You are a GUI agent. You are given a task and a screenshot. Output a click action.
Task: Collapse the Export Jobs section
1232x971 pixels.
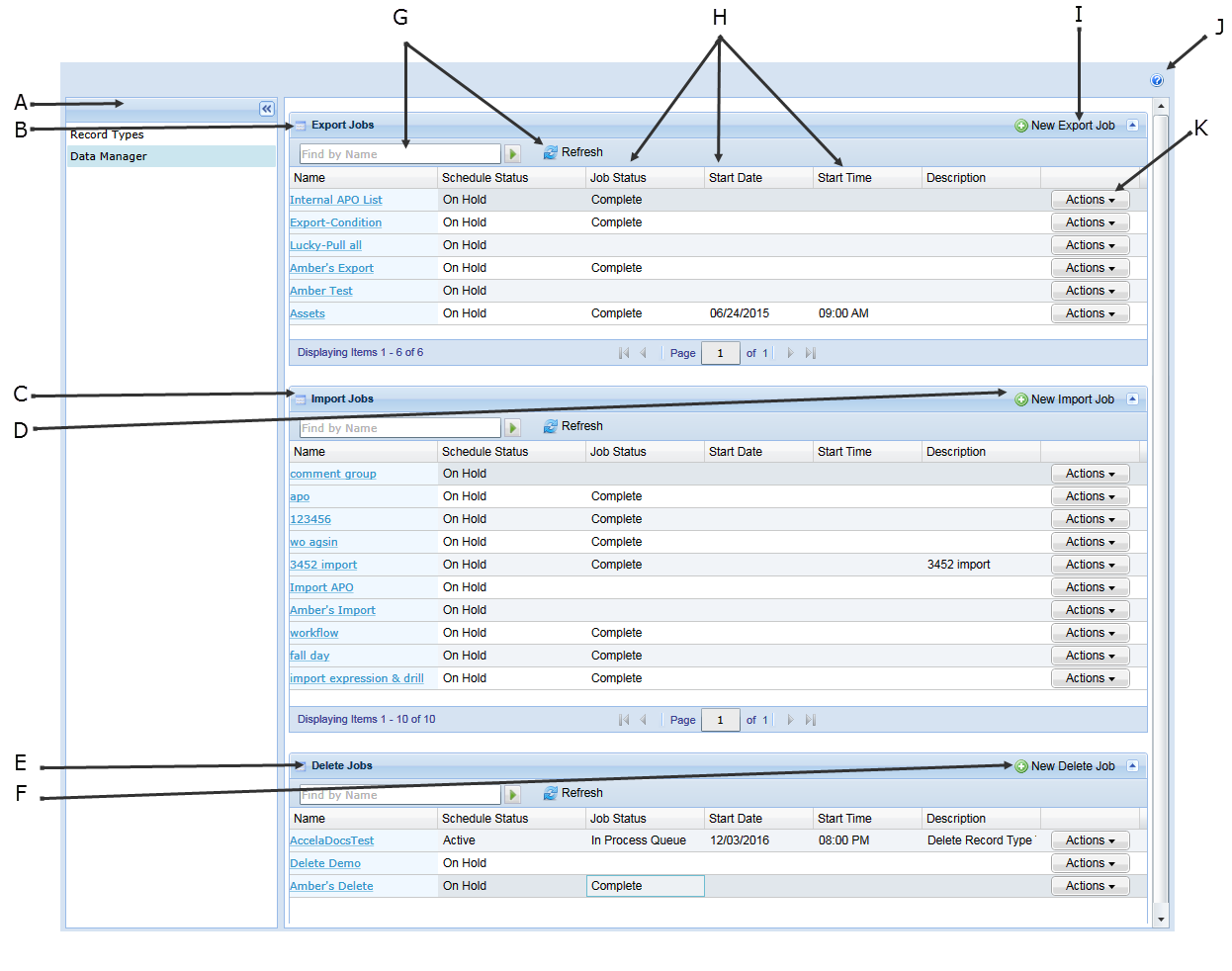coord(1132,126)
